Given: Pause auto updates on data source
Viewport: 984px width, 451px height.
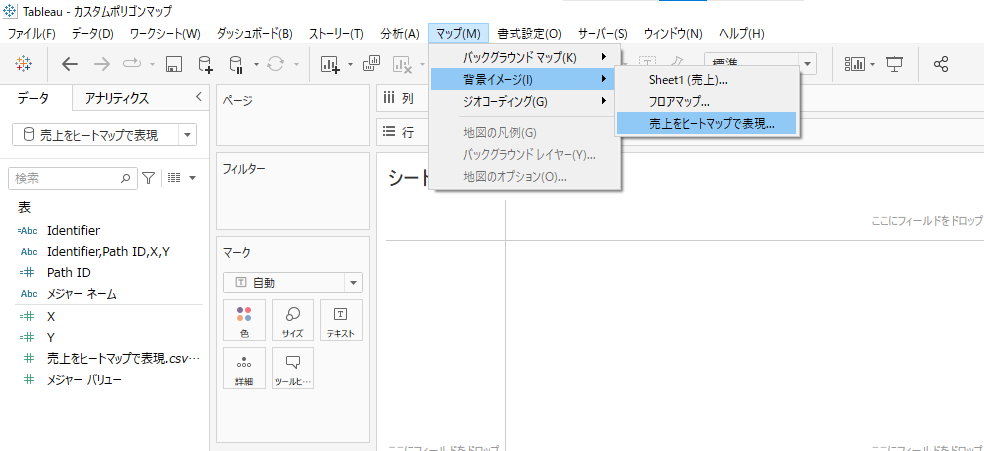Looking at the screenshot, I should pos(235,64).
